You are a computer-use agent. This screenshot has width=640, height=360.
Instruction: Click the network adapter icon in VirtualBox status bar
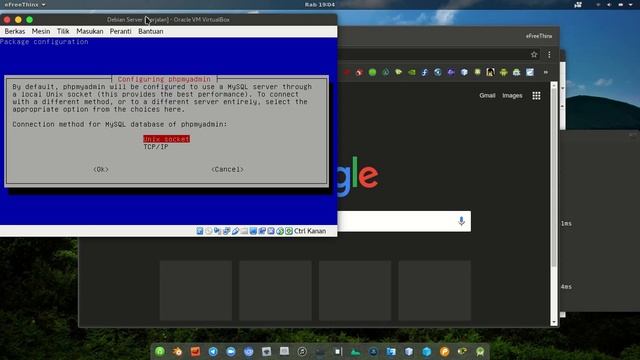click(227, 231)
